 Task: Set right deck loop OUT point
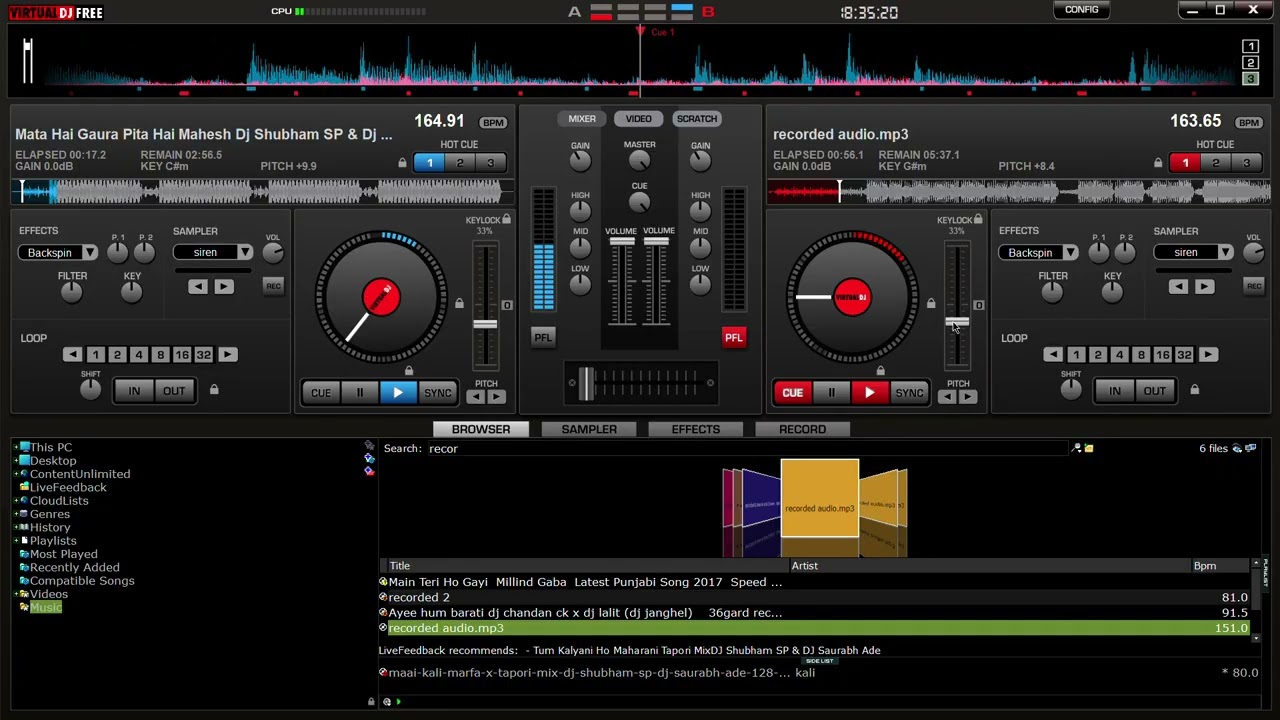pos(1155,391)
